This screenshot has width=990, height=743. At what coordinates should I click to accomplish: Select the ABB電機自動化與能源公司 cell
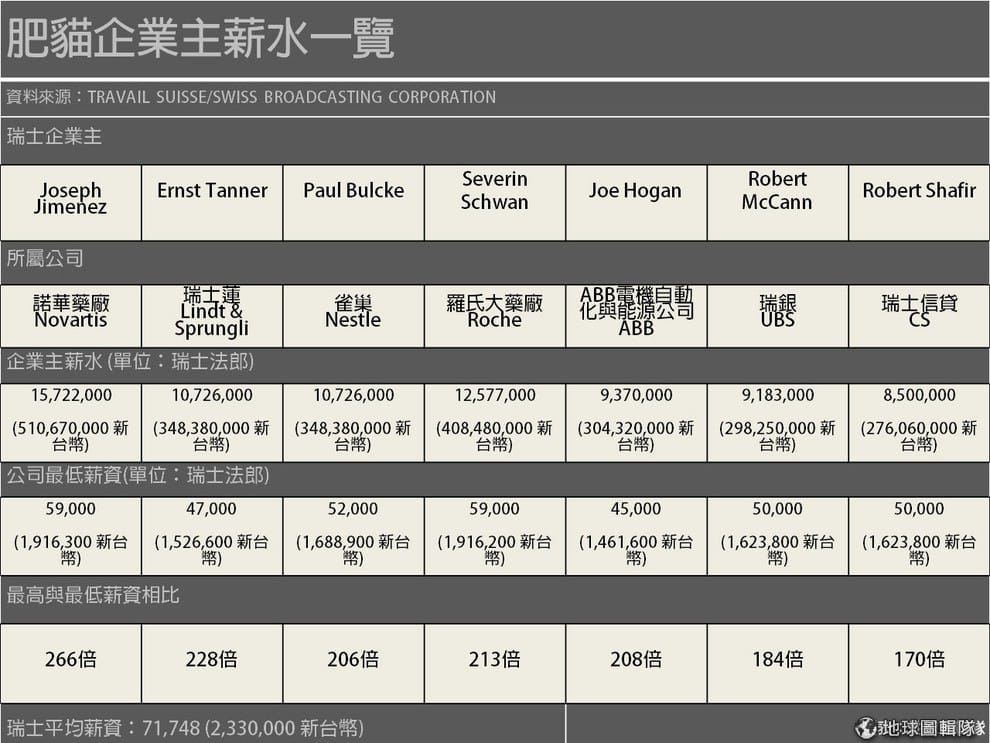pos(636,316)
